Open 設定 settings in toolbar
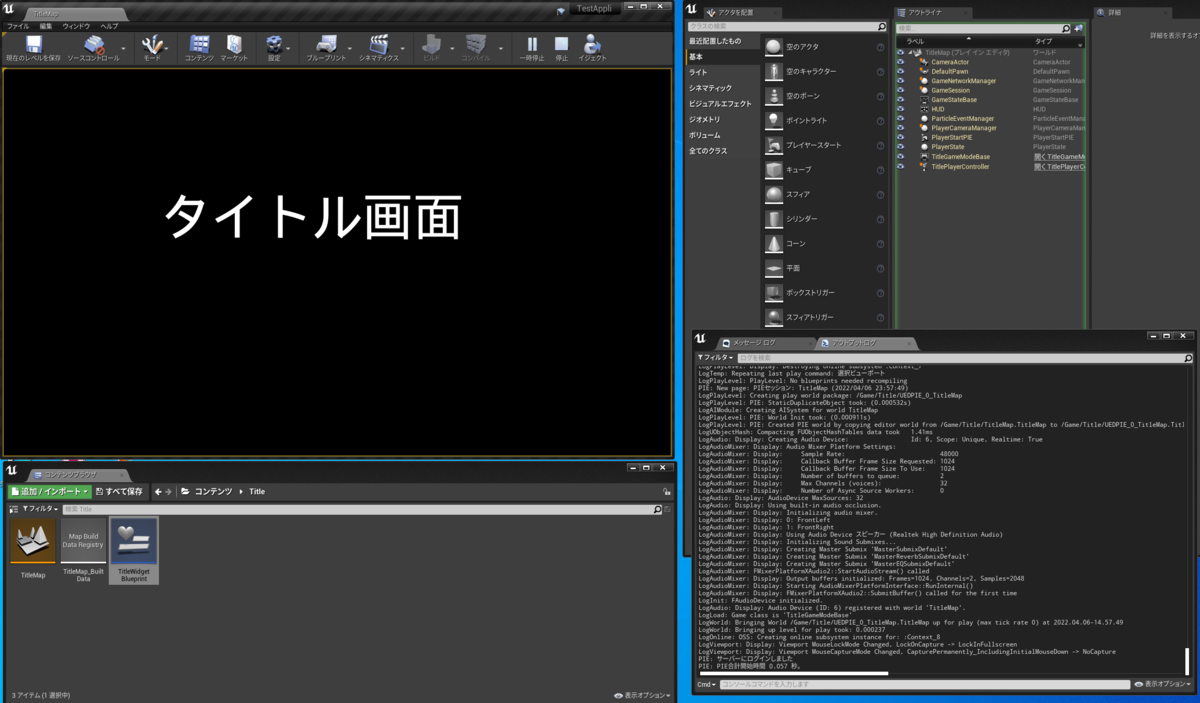Viewport: 1200px width, 703px height. point(273,48)
